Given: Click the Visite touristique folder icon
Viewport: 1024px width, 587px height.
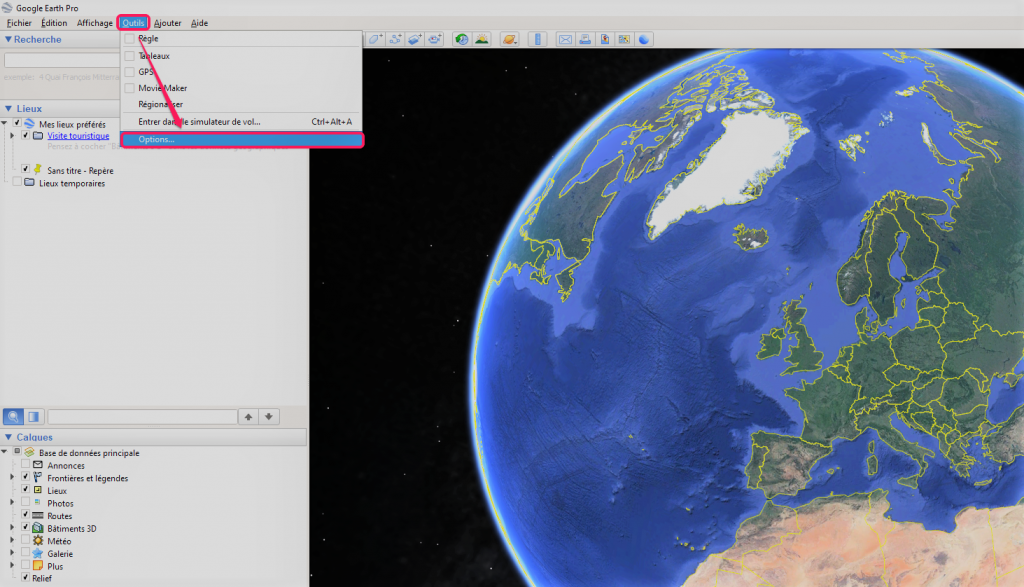Looking at the screenshot, I should point(38,136).
